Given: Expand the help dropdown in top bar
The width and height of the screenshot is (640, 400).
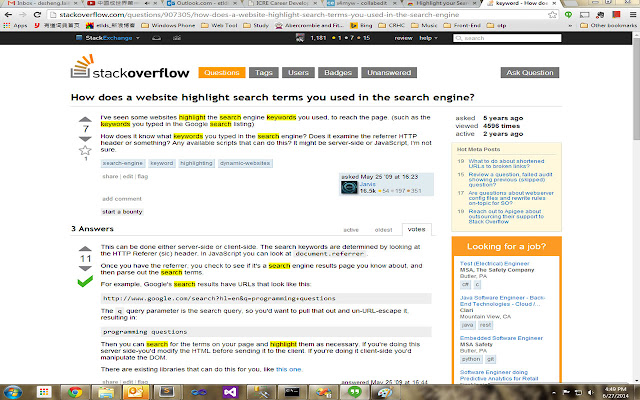Looking at the screenshot, I should pyautogui.click(x=428, y=38).
